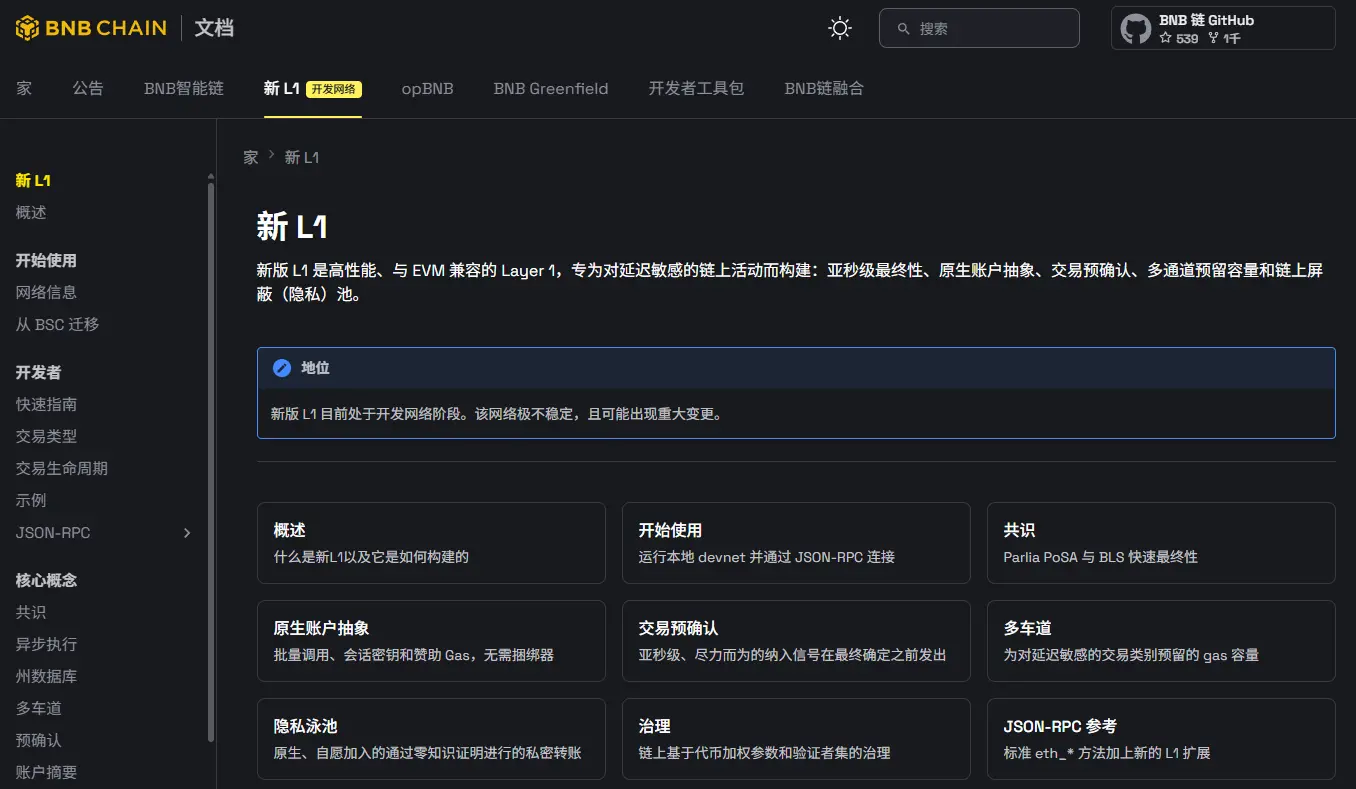The height and width of the screenshot is (789, 1356).
Task: Open the BNB链融合 tab
Action: tap(824, 88)
